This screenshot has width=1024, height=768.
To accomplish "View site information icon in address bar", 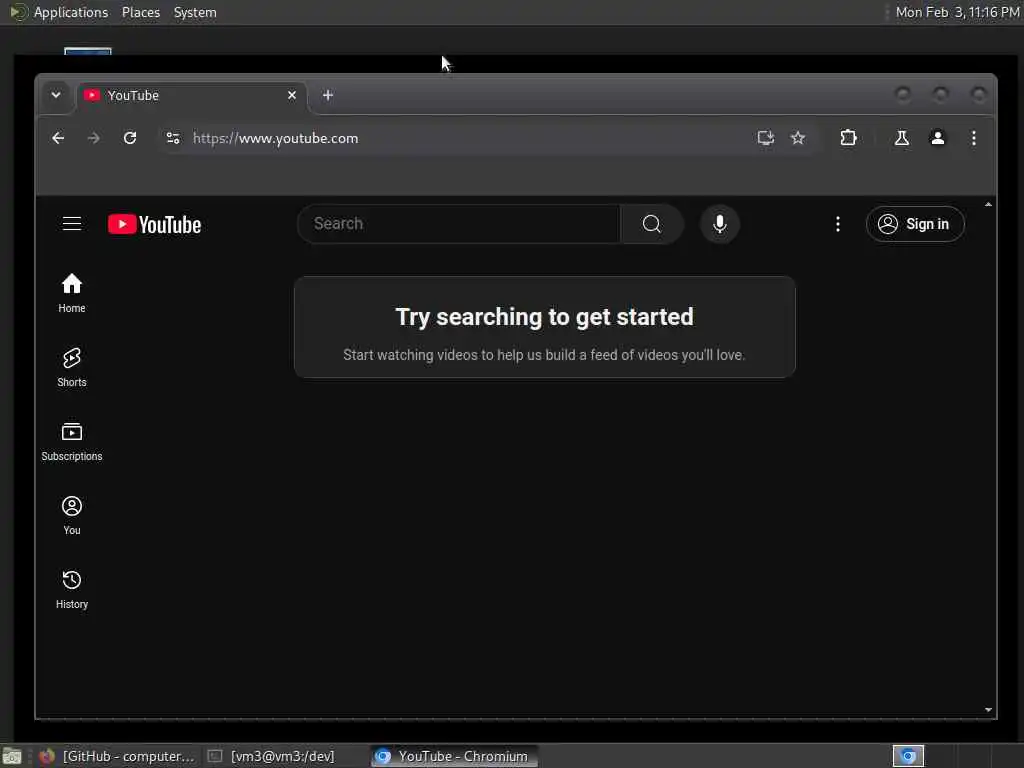I will click(173, 138).
